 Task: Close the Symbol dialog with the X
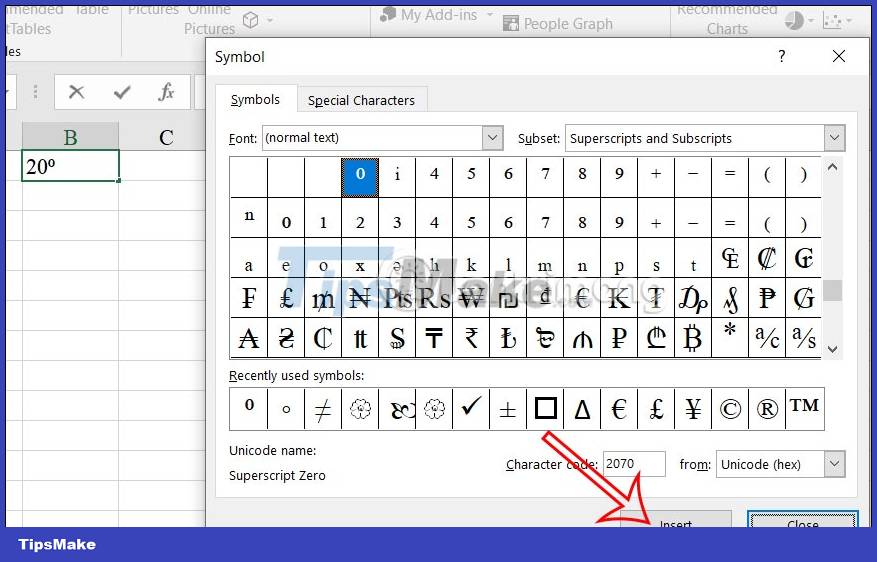tap(838, 56)
